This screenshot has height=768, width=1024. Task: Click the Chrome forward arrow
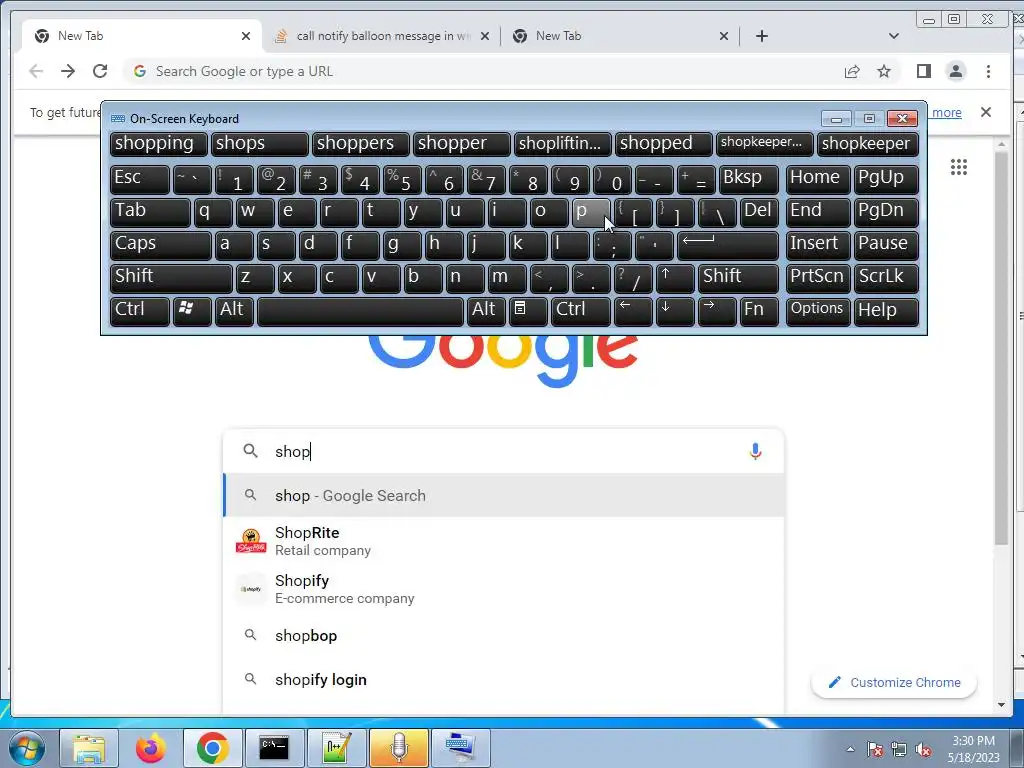68,71
